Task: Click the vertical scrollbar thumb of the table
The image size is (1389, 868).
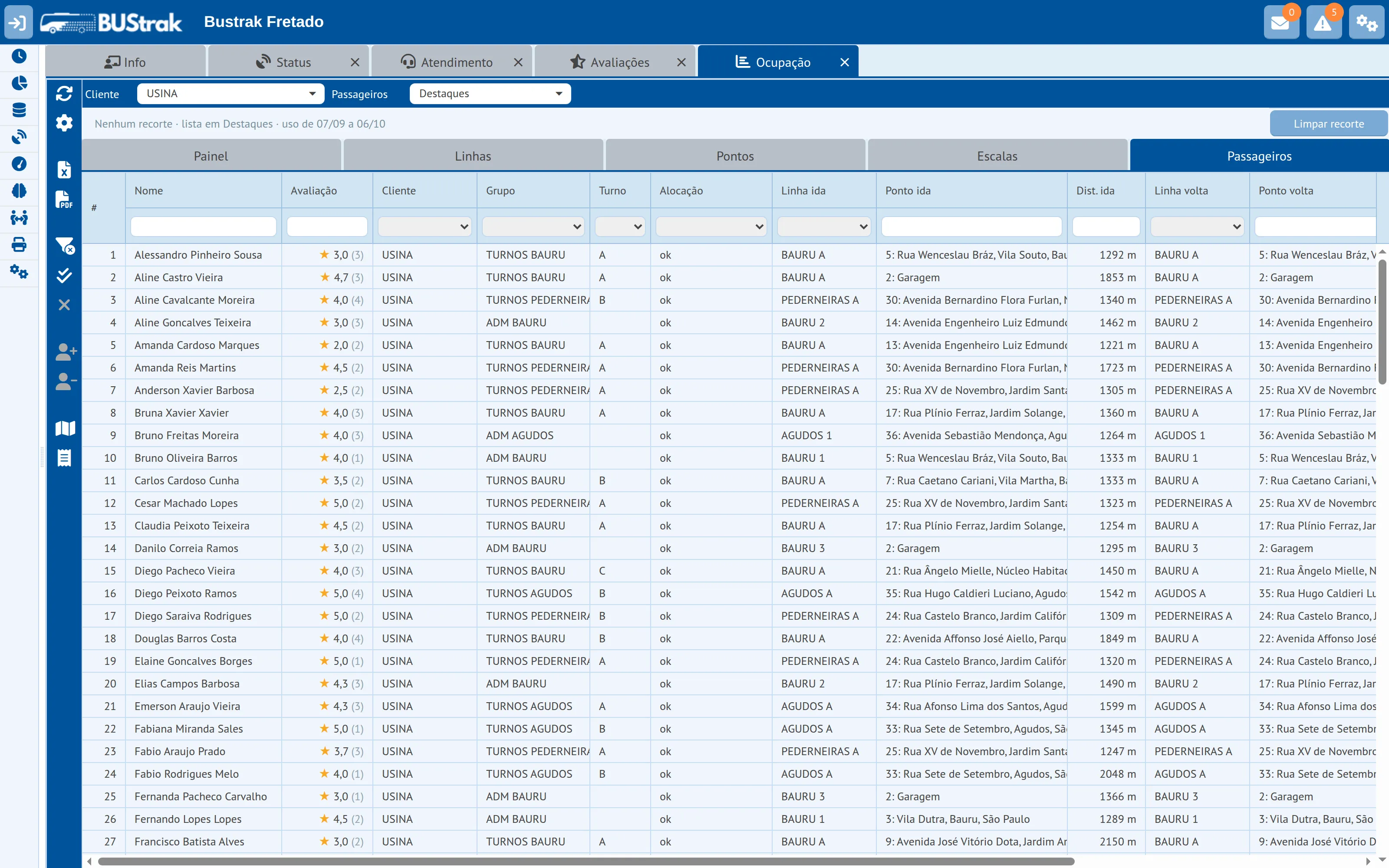Action: pos(1382,322)
